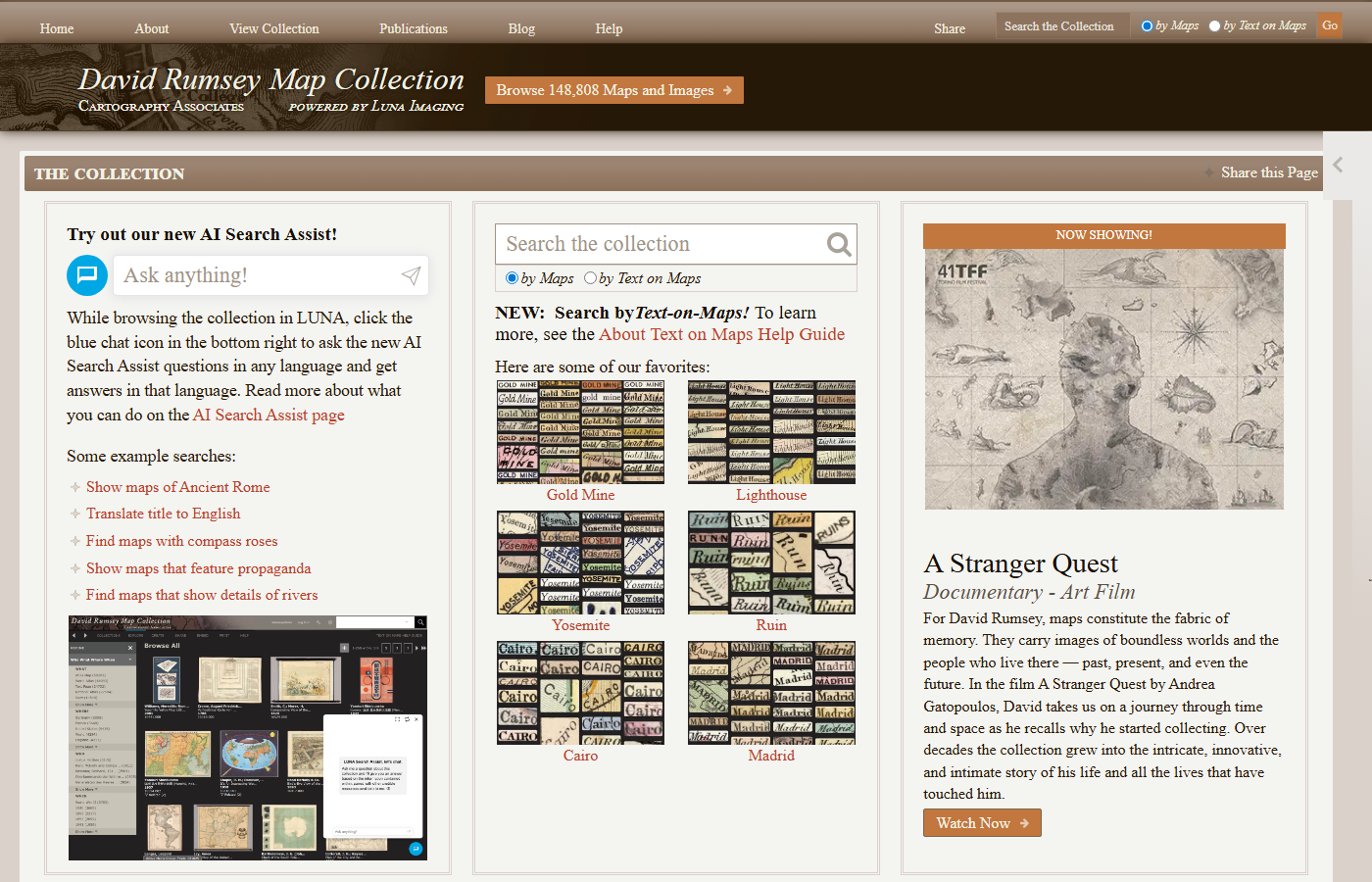Select the top bar 'by Maps' radio
The height and width of the screenshot is (882, 1372).
(x=1147, y=26)
